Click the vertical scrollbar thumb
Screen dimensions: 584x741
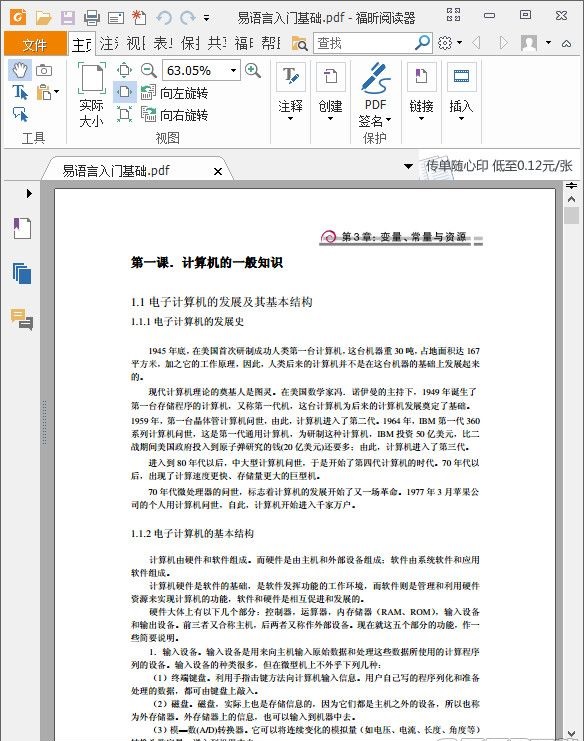click(571, 215)
